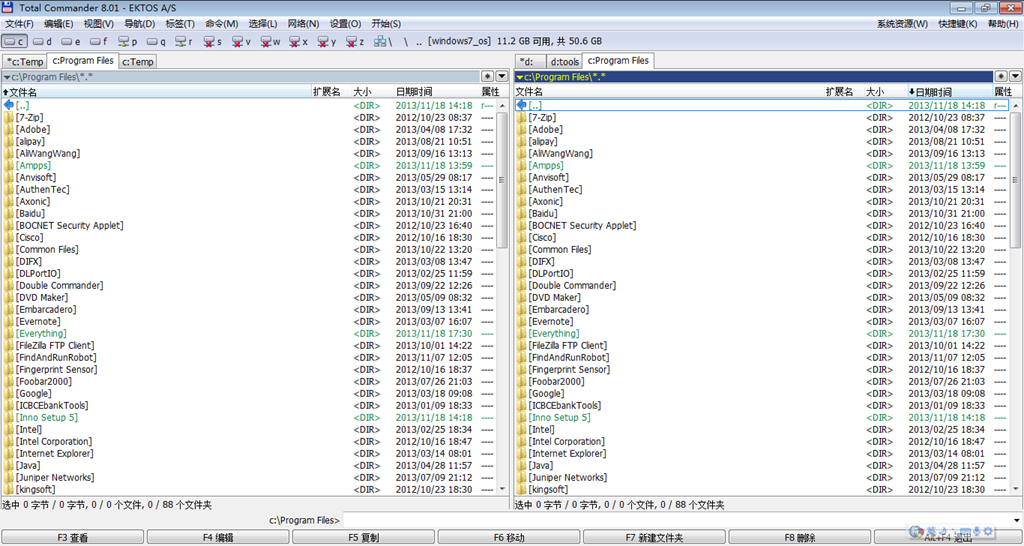The width and height of the screenshot is (1024, 546).
Task: Open the Evernote folder in right panel
Action: coord(551,321)
